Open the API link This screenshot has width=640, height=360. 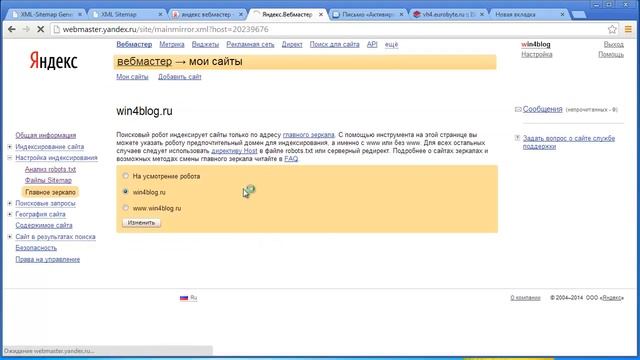(372, 44)
